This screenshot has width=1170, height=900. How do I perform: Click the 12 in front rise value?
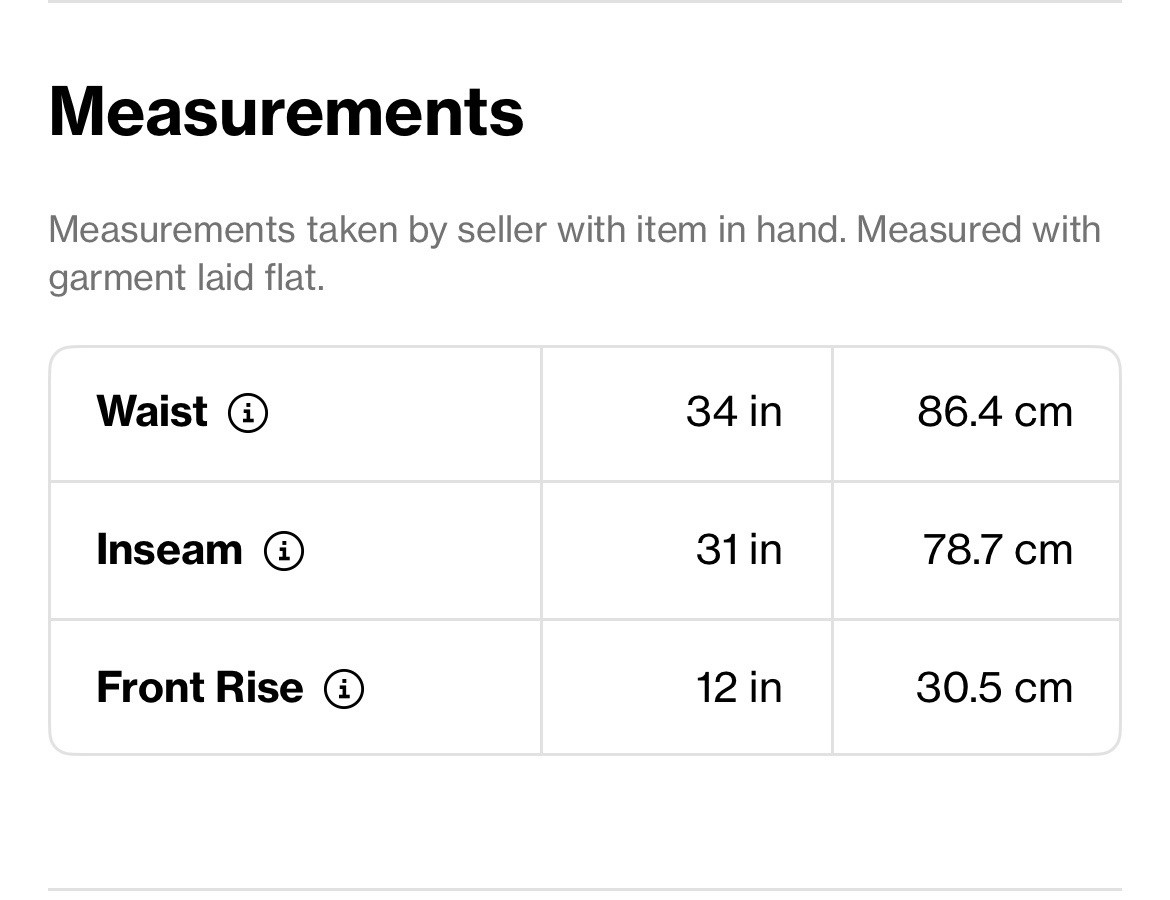pyautogui.click(x=739, y=688)
